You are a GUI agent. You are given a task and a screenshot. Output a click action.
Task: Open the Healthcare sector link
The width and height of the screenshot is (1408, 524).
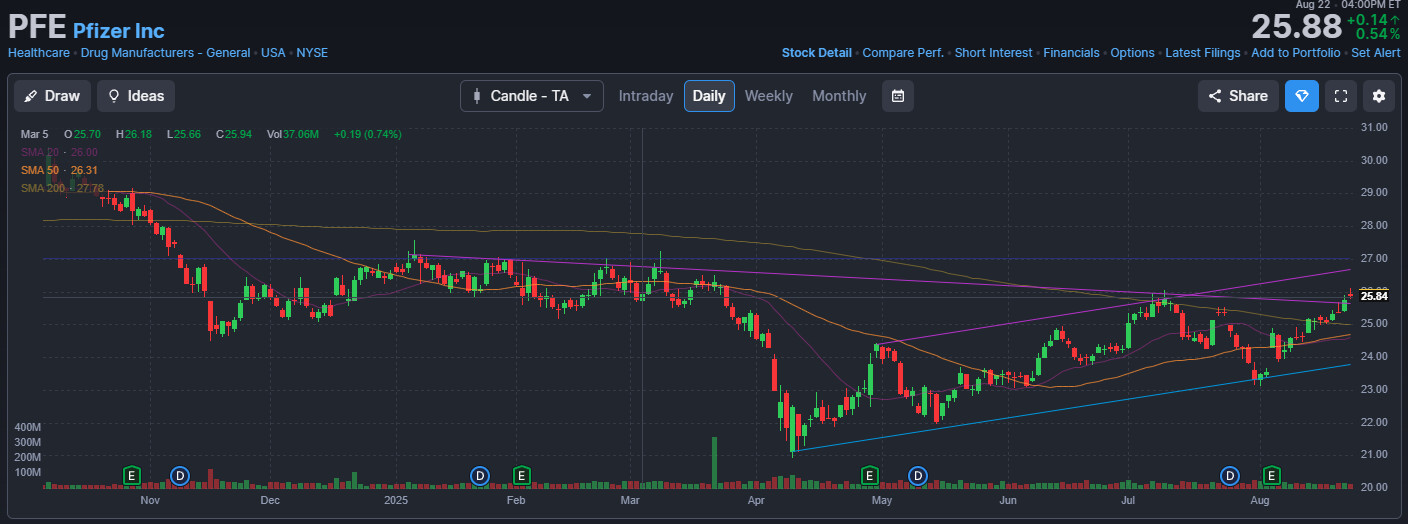click(39, 53)
